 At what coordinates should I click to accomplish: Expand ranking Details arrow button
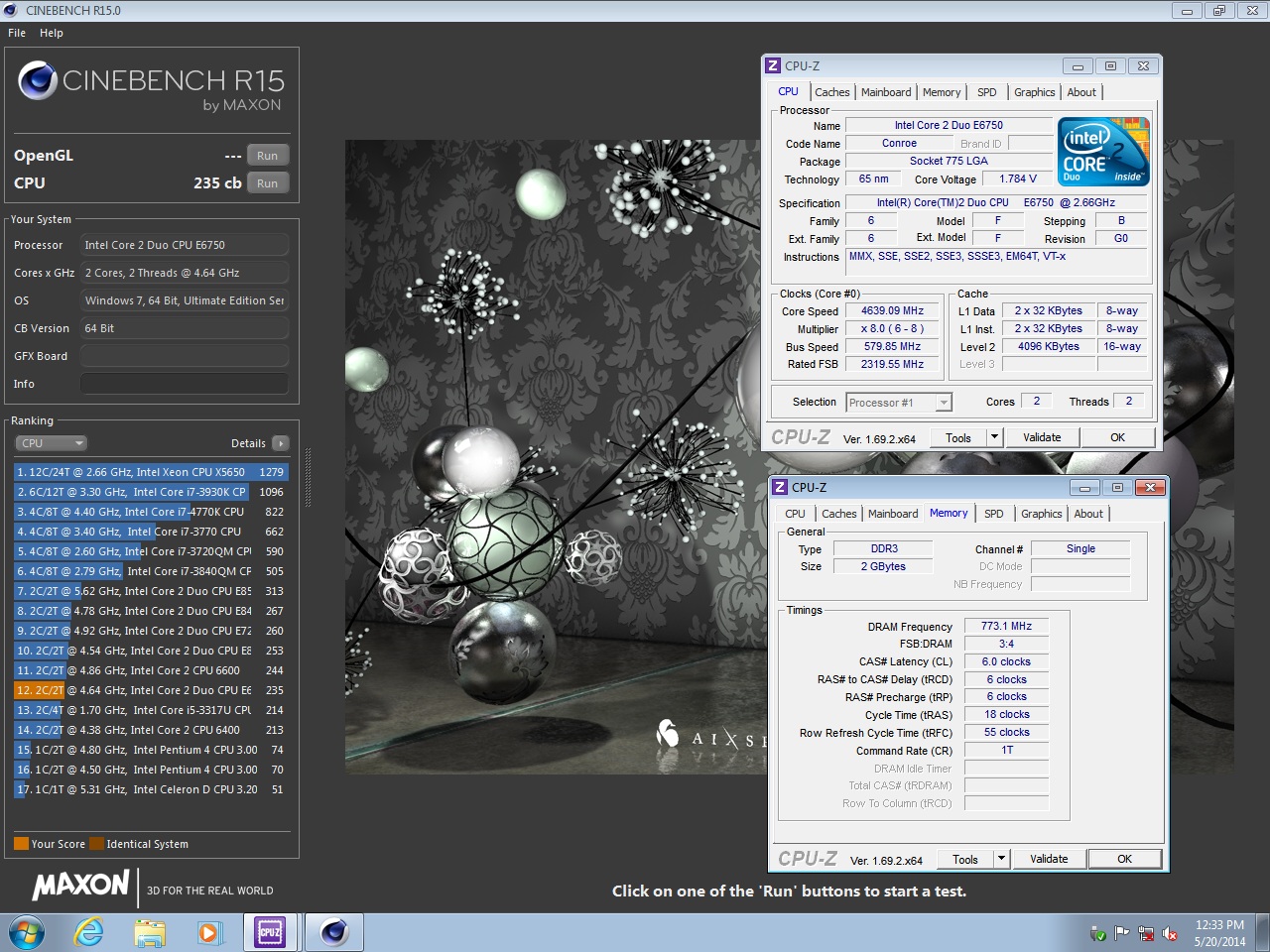point(281,443)
